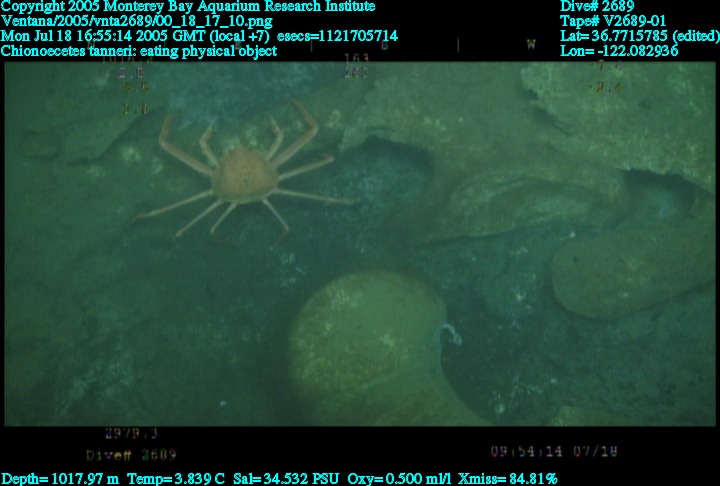Click the video overlay "Dive# 2689" at bottom left
720x486 pixels.
[131, 455]
